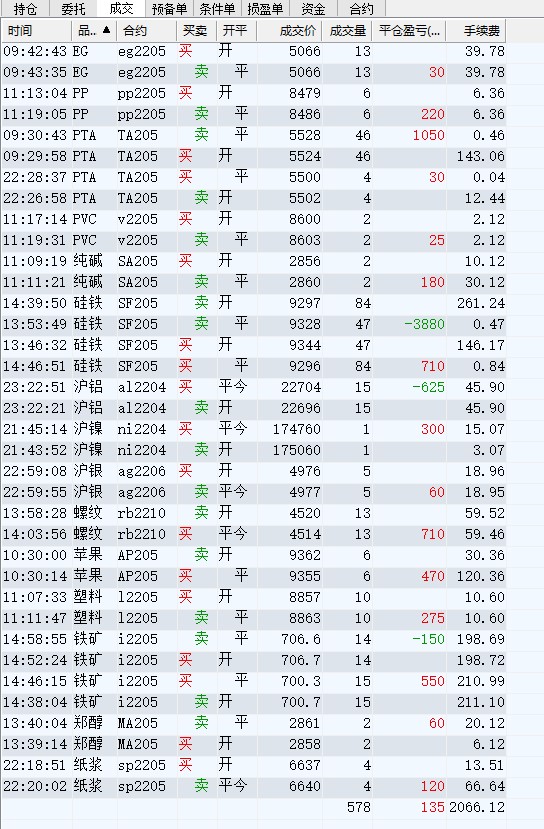Switch to the 持仓 tab
This screenshot has width=544, height=829.
coord(25,8)
